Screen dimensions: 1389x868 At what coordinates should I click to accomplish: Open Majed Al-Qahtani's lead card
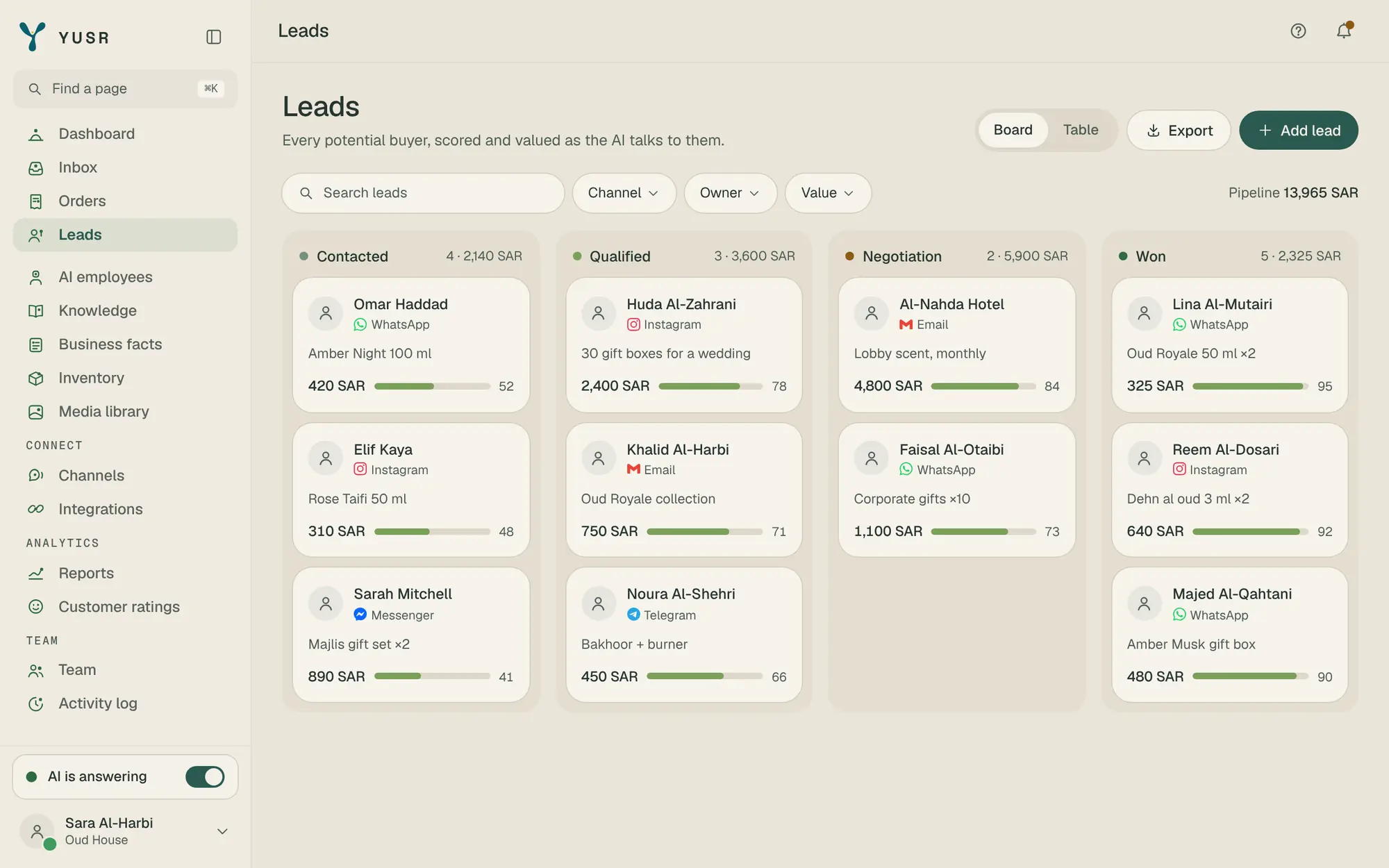click(1230, 635)
